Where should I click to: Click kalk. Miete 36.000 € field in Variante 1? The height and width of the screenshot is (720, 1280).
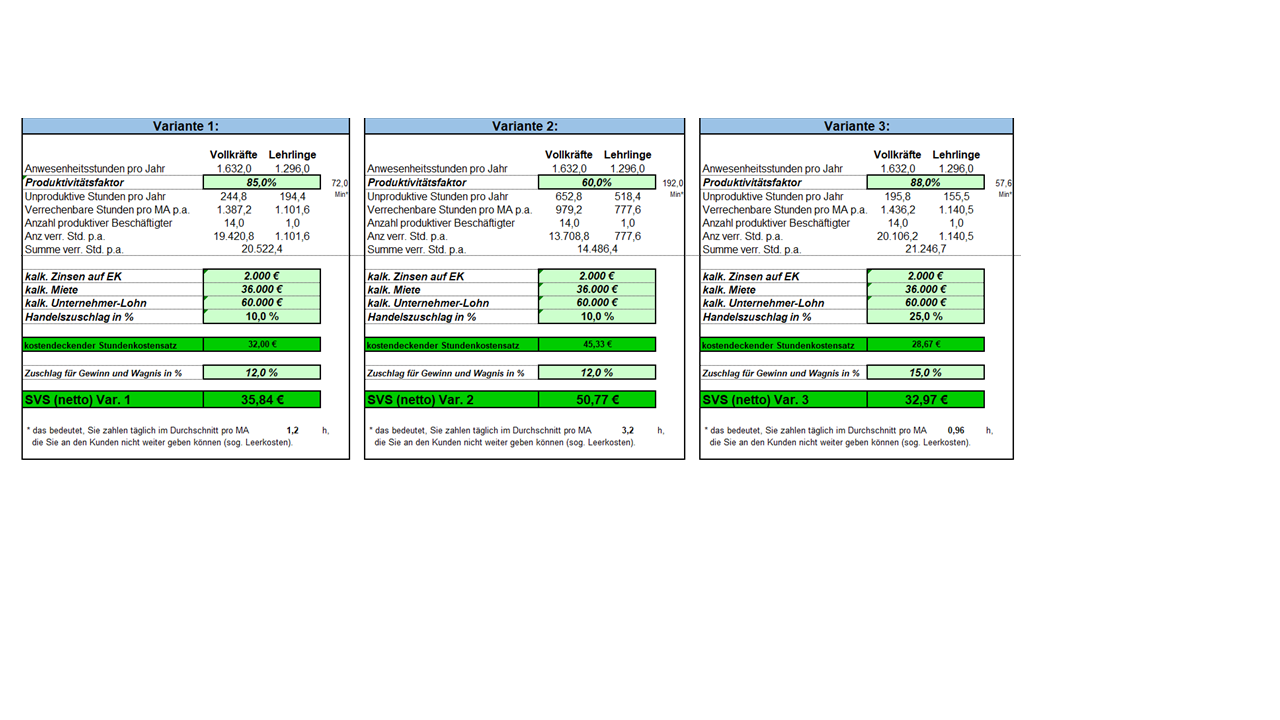pos(261,289)
